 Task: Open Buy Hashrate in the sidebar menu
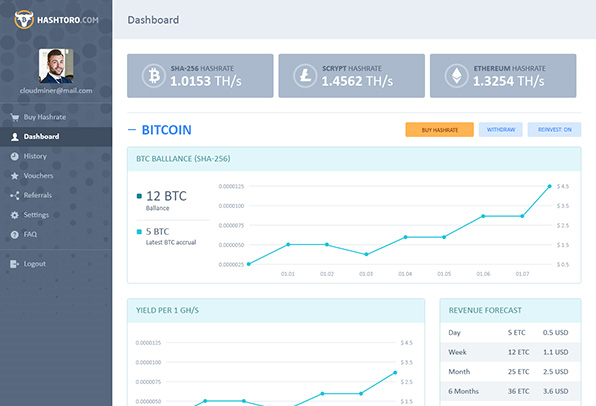(x=45, y=117)
